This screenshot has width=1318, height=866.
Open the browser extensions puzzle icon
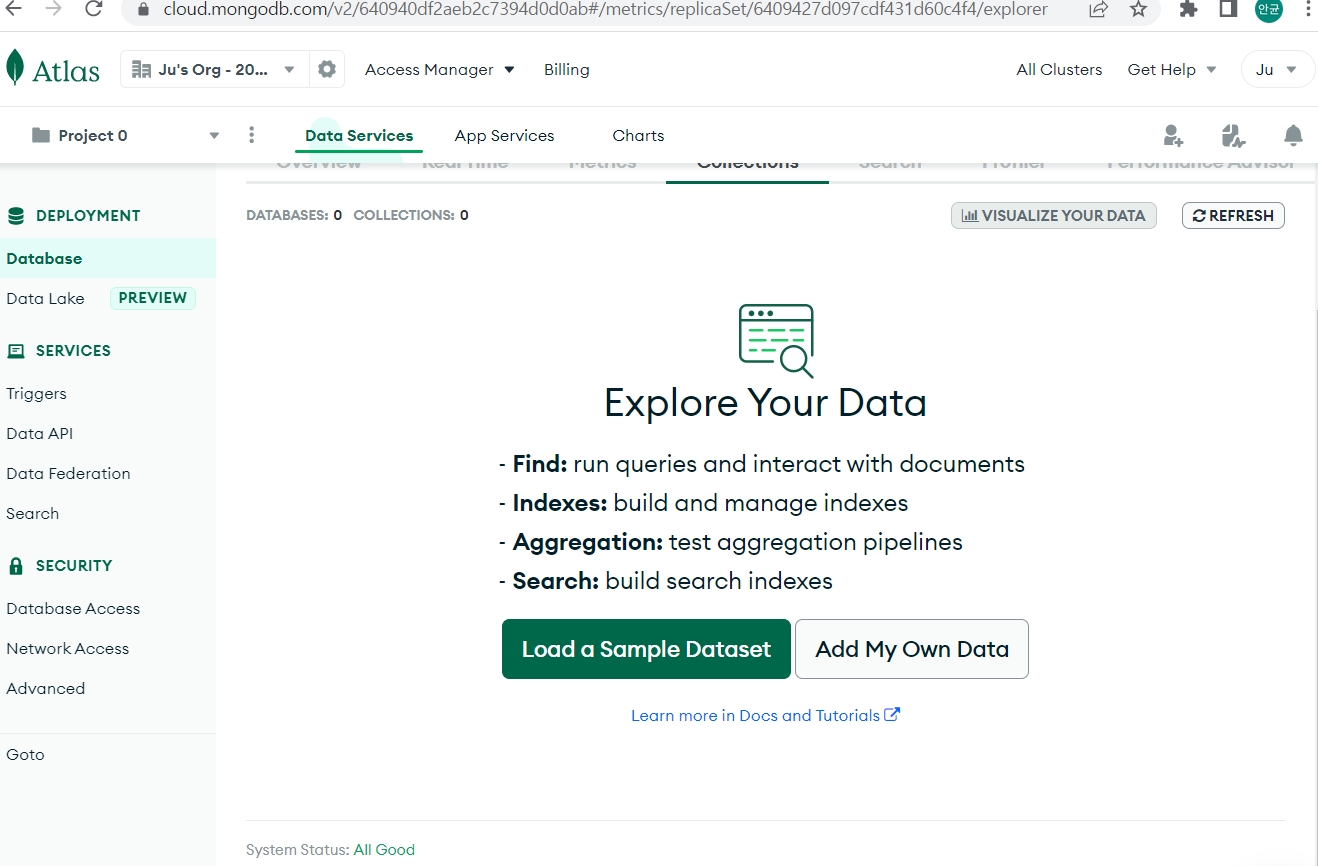[1188, 9]
